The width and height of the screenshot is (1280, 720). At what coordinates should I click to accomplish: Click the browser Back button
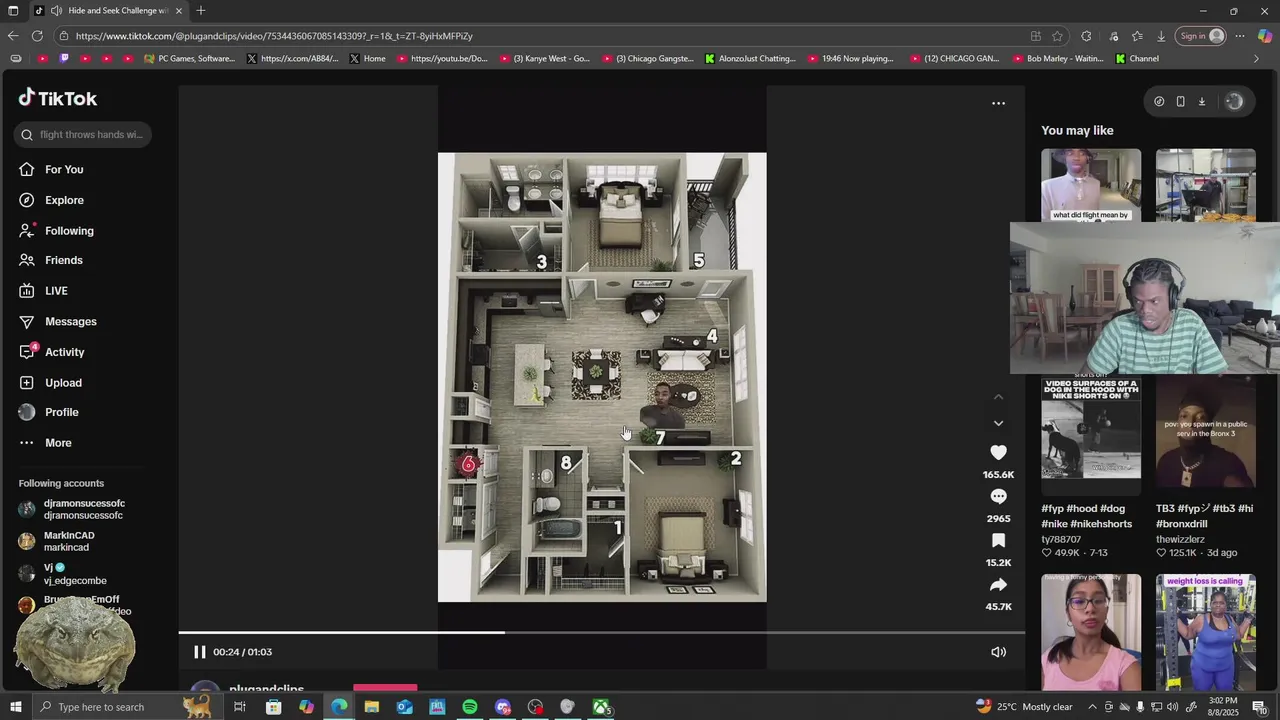pyautogui.click(x=13, y=36)
